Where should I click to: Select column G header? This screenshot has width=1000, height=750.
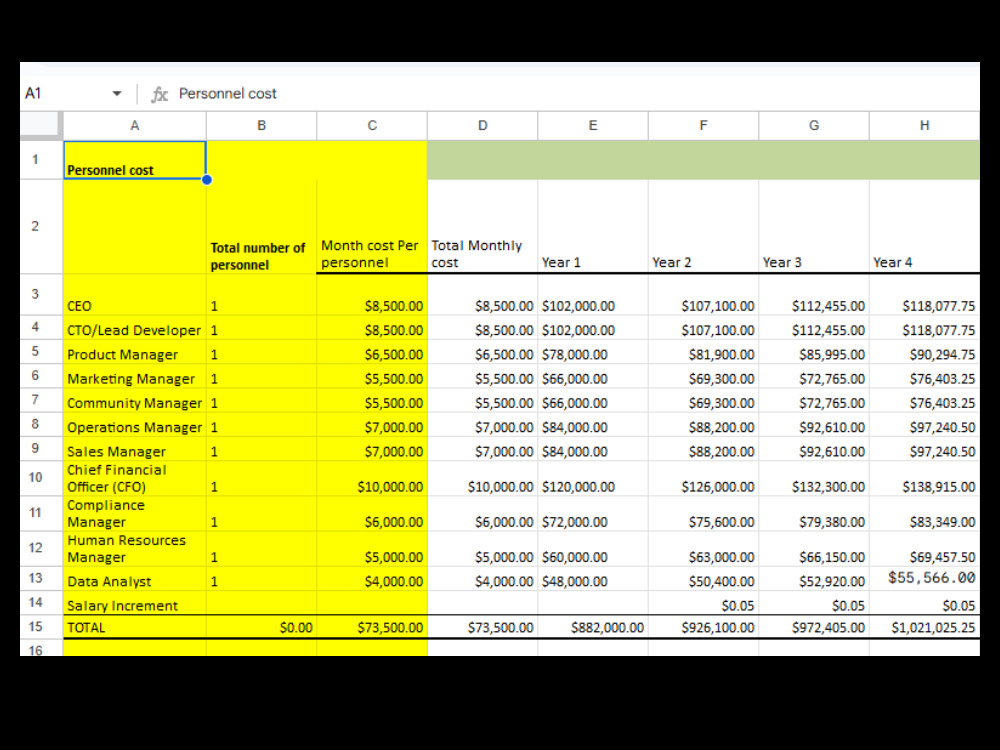pyautogui.click(x=814, y=126)
